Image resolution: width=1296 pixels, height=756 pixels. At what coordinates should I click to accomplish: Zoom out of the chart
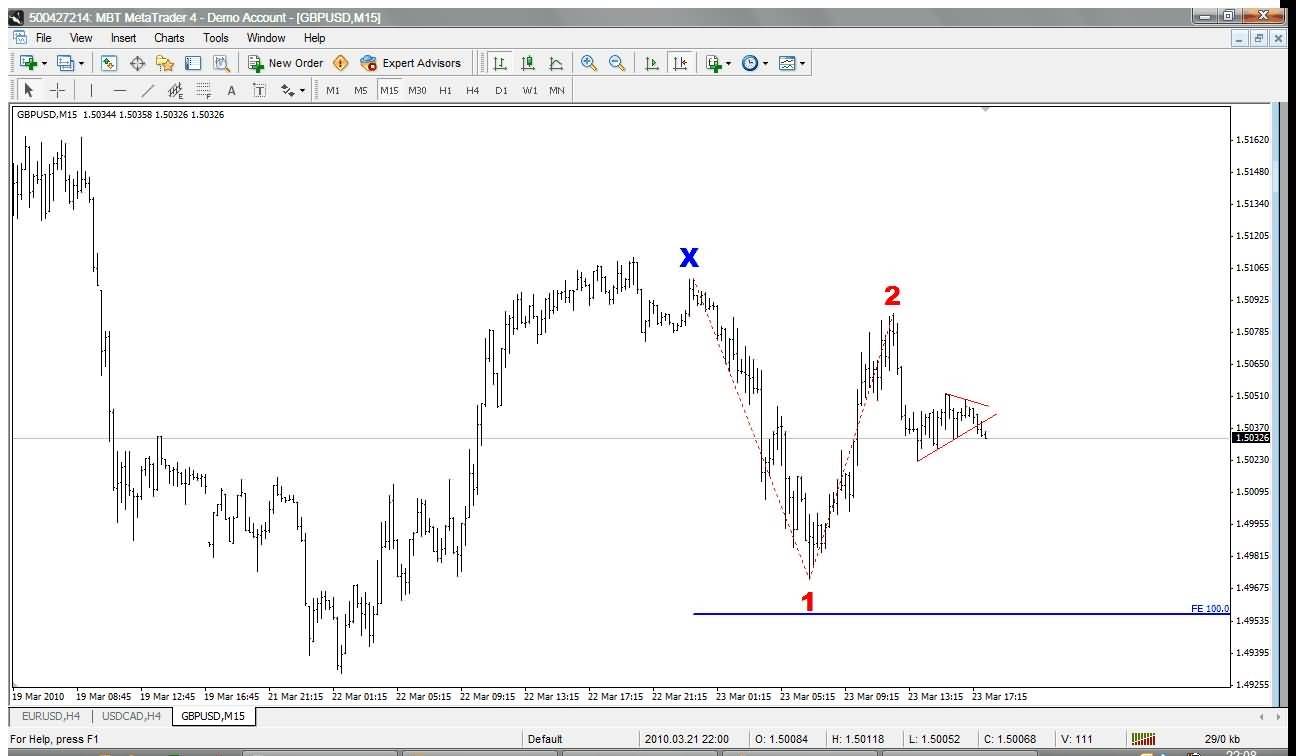pyautogui.click(x=617, y=63)
